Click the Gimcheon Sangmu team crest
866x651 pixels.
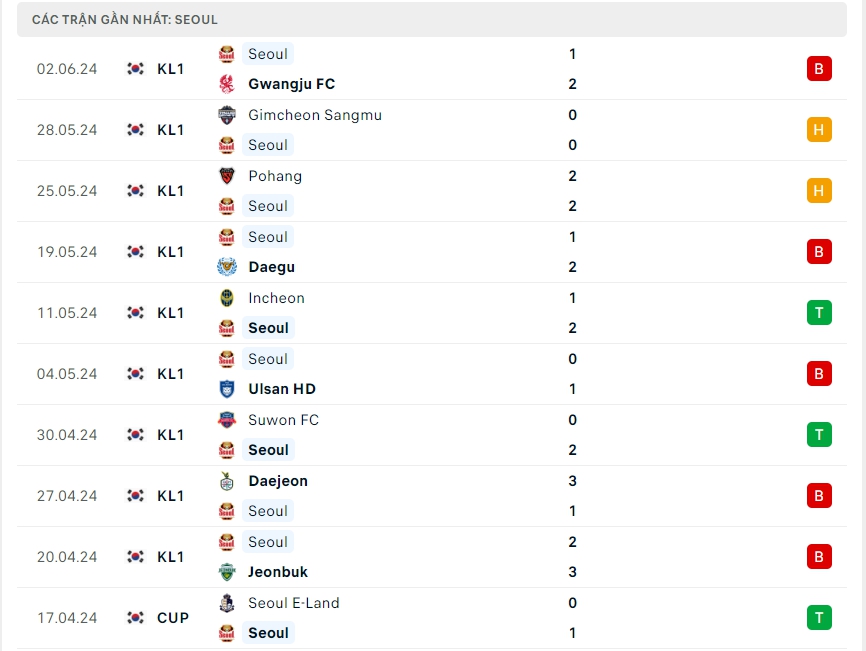click(x=227, y=115)
